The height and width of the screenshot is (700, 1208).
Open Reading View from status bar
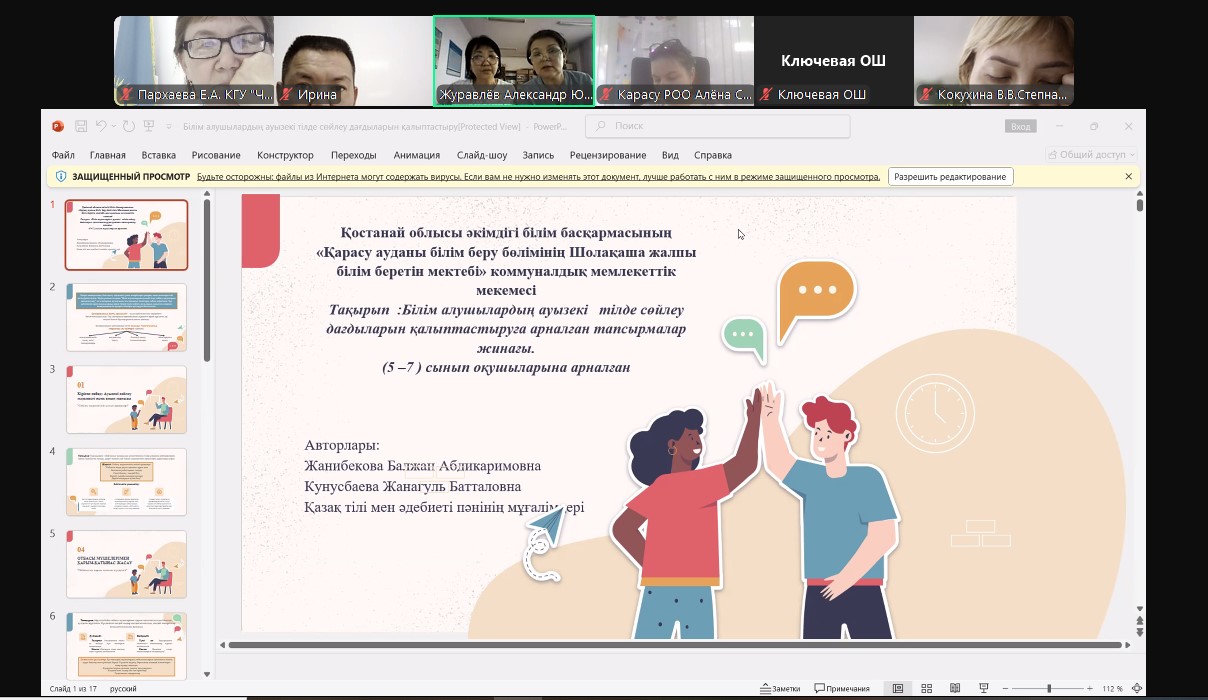956,688
